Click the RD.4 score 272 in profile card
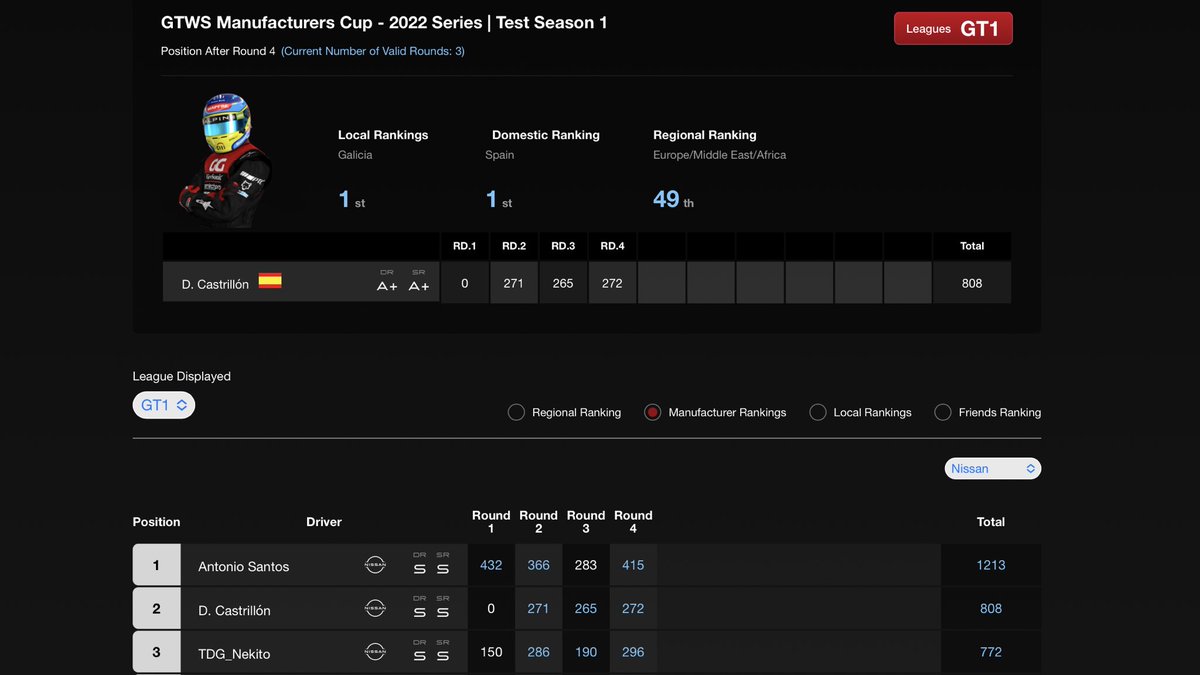The image size is (1200, 675). click(x=612, y=283)
